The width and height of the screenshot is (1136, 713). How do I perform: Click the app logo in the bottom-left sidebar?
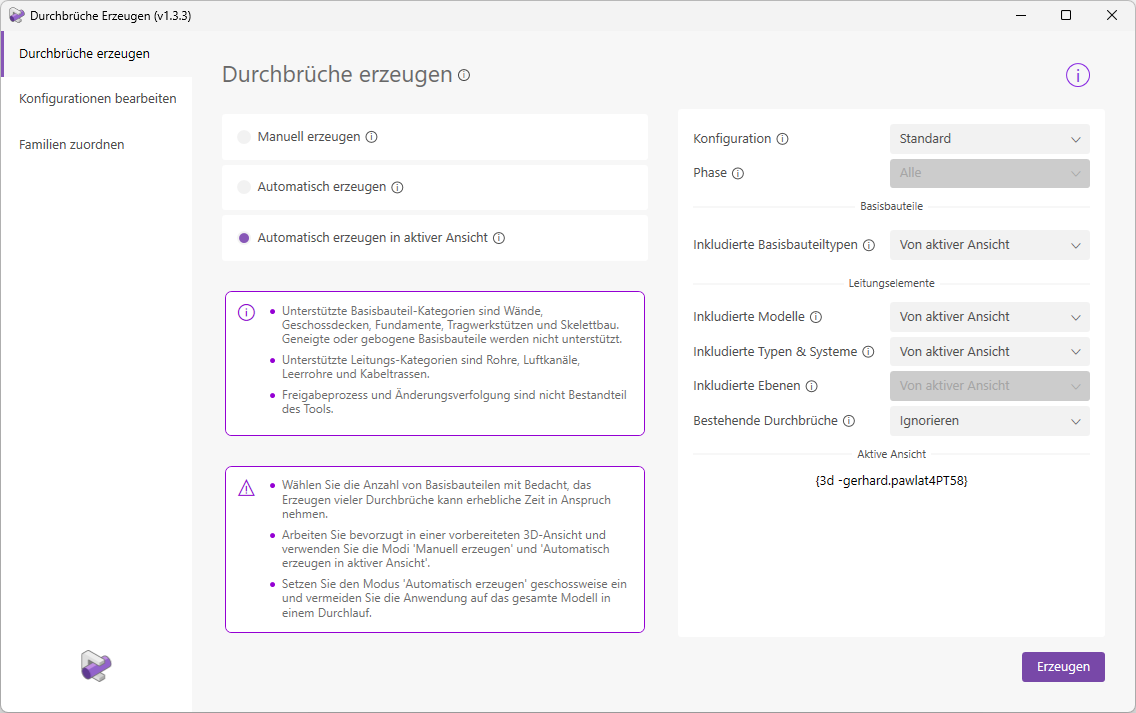click(95, 666)
